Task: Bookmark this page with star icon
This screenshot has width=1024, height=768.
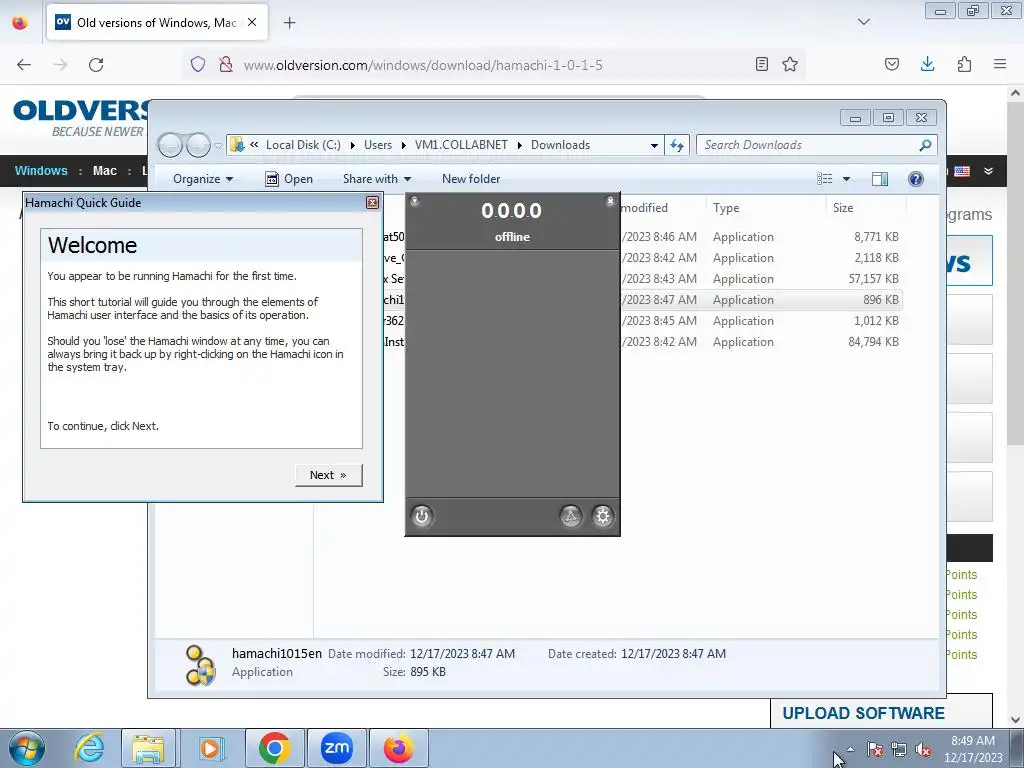Action: pos(790,64)
